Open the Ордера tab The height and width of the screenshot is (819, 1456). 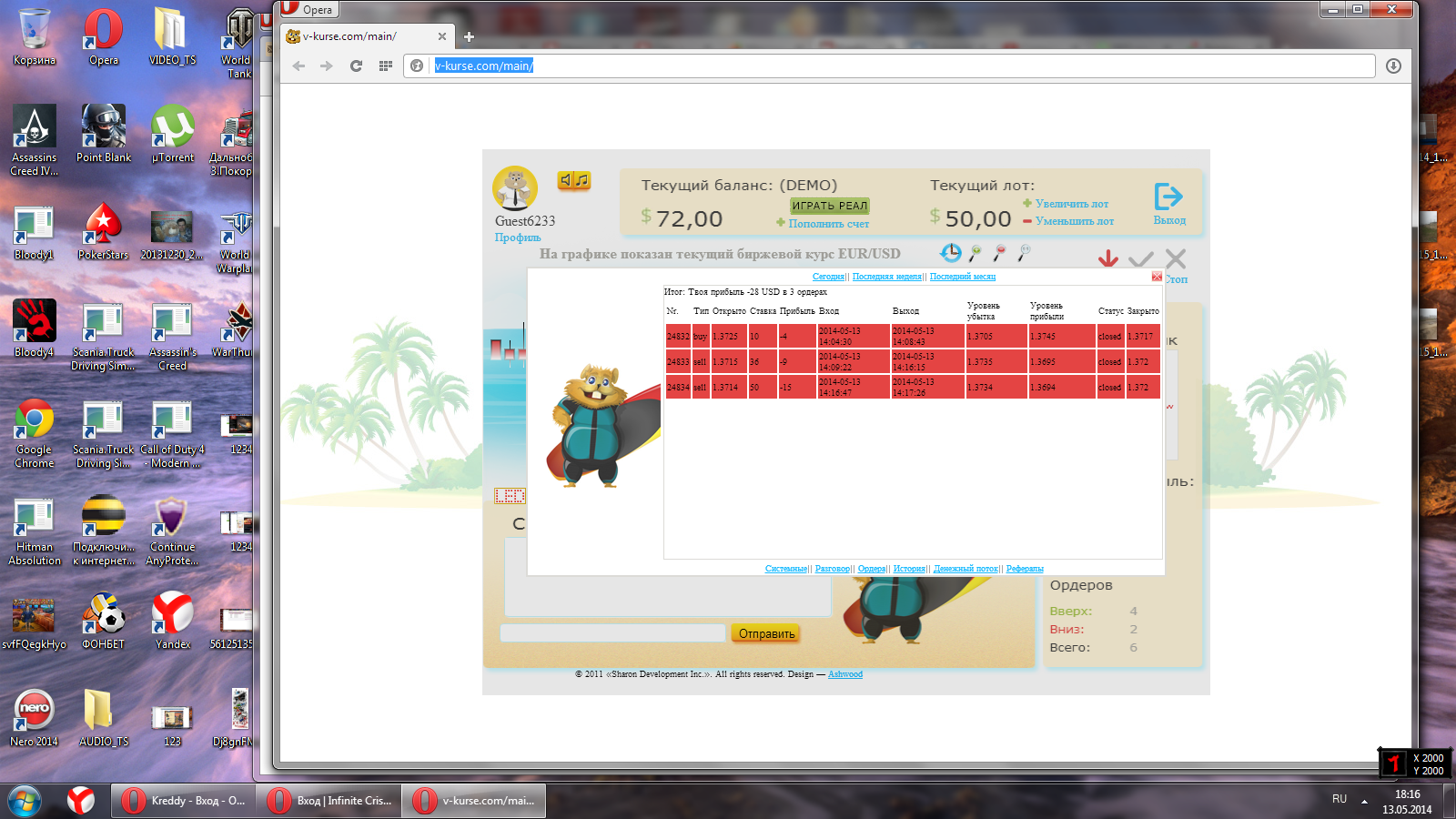pos(872,569)
